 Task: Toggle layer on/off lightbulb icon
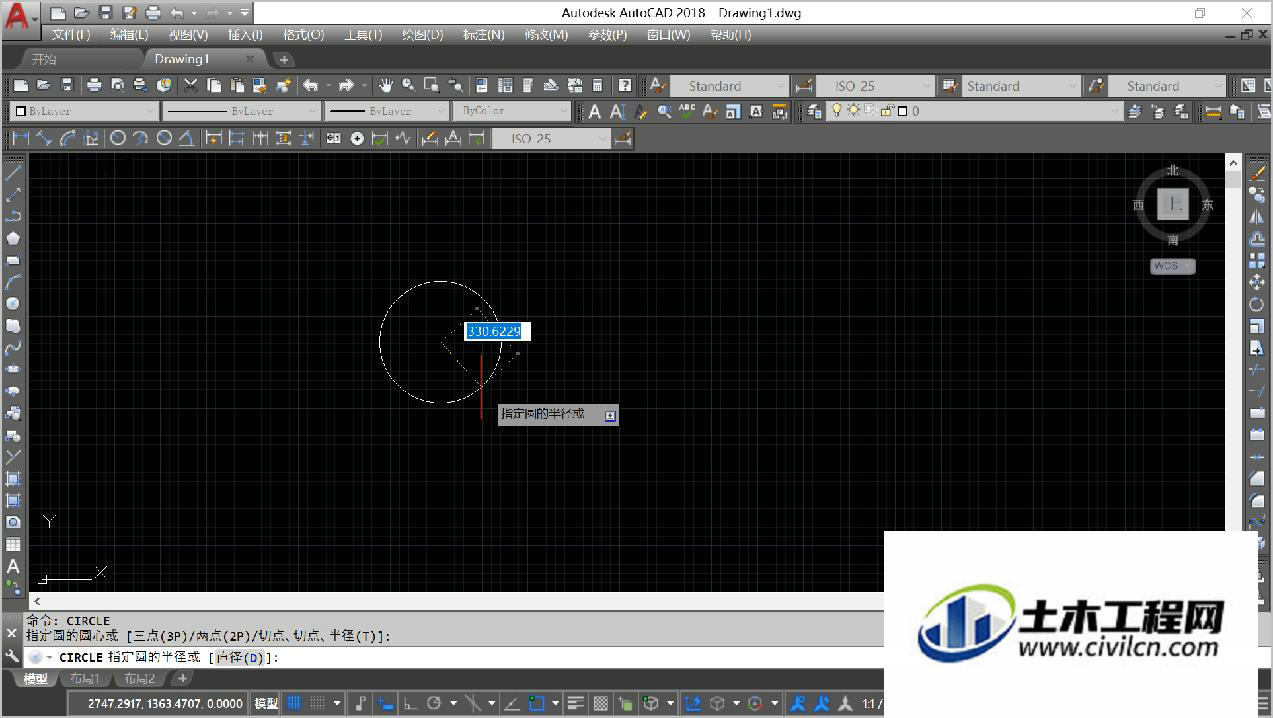click(x=838, y=111)
